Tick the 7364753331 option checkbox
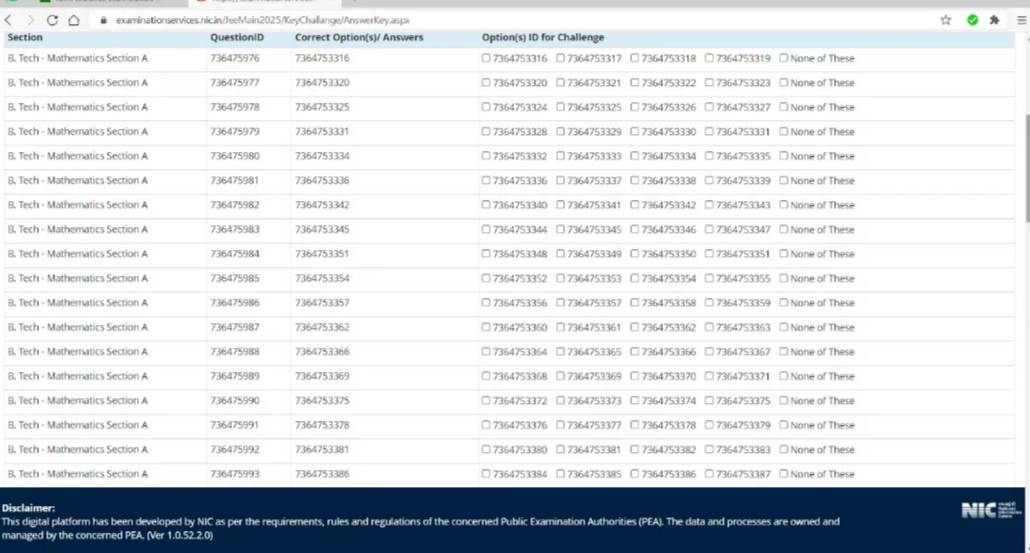Viewport: 1030px width, 553px height. pyautogui.click(x=710, y=132)
